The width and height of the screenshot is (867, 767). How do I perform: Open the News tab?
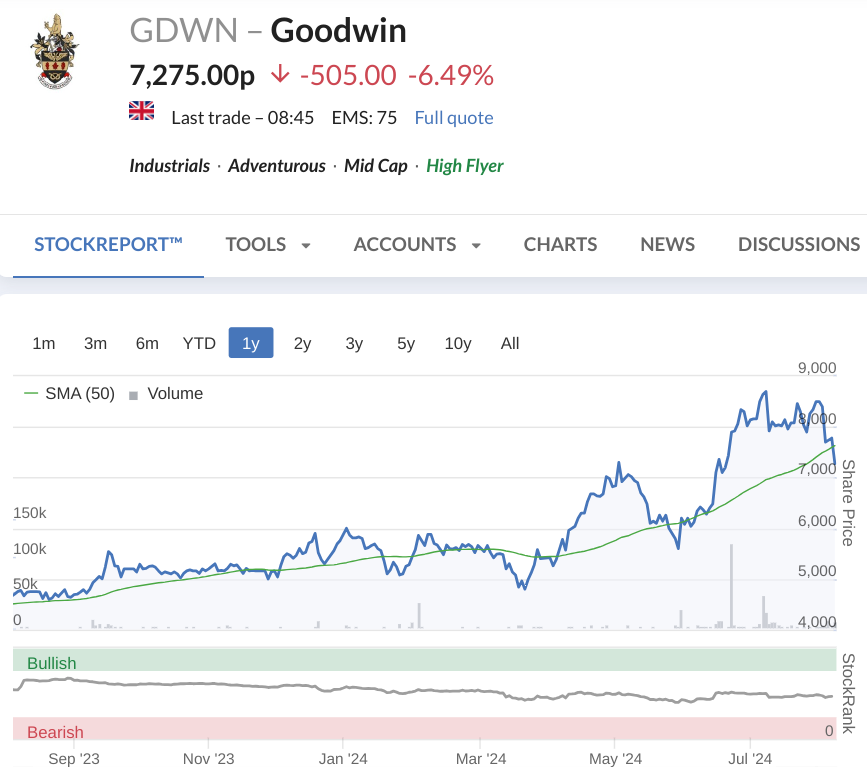click(x=667, y=244)
